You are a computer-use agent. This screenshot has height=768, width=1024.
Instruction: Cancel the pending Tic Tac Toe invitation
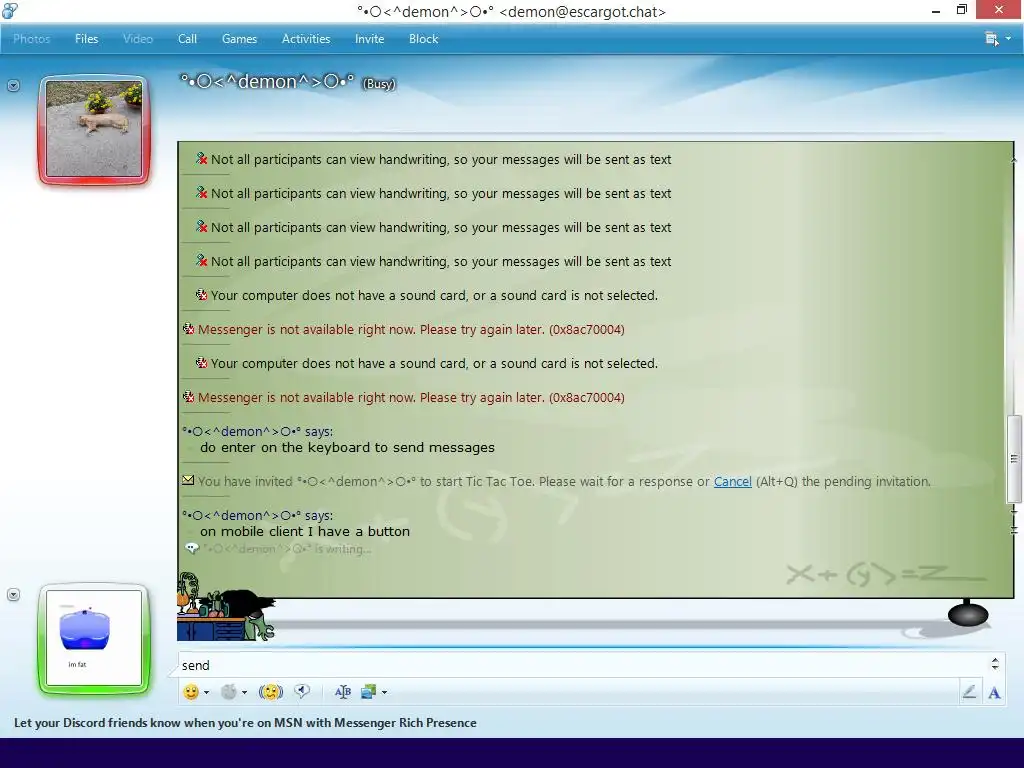732,482
